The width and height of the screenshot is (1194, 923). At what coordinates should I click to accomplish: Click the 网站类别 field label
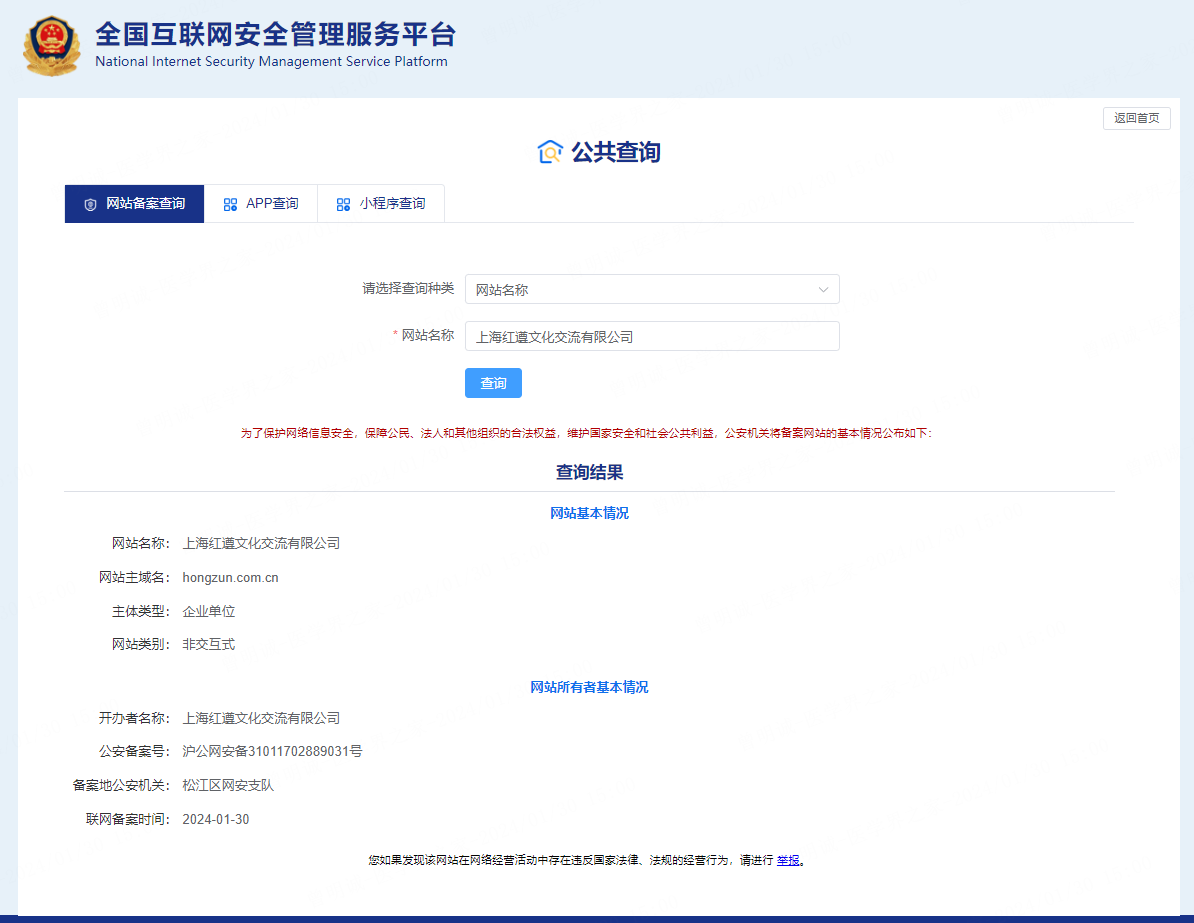pos(141,644)
